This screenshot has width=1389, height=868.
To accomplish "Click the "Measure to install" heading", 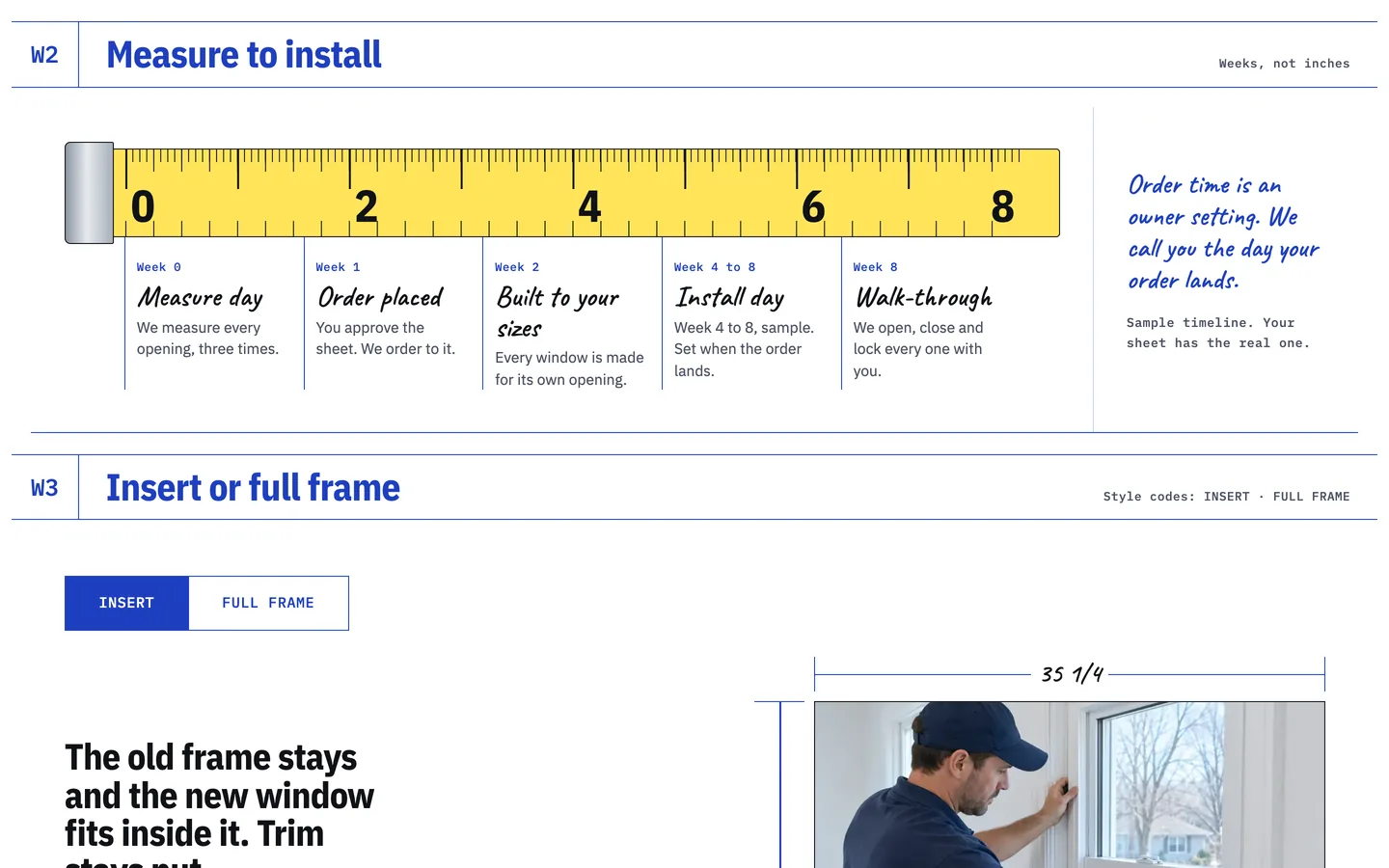I will pos(244,55).
